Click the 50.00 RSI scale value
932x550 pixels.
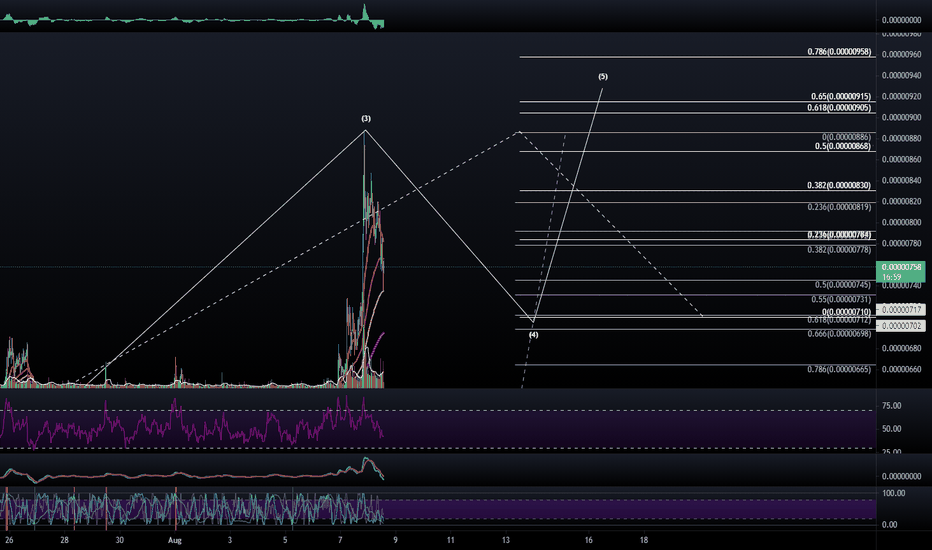[x=892, y=429]
